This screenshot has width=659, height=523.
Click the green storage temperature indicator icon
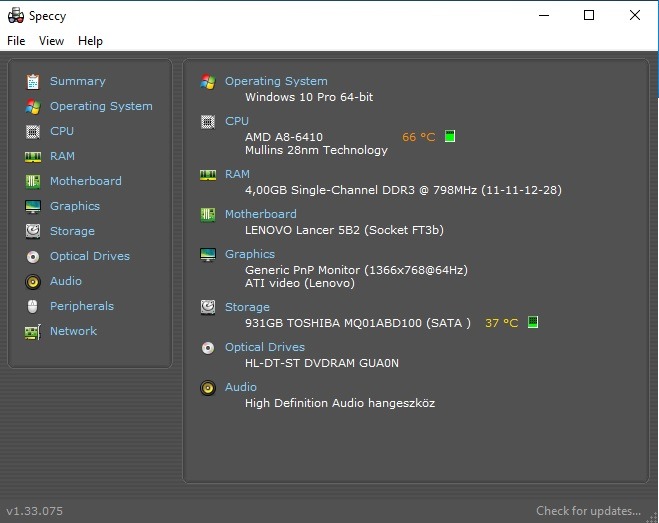click(532, 322)
